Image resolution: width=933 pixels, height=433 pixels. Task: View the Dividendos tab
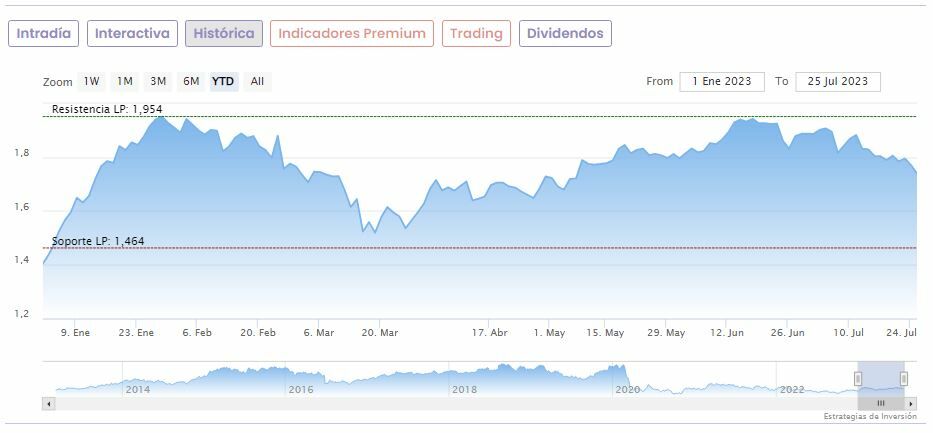coord(565,34)
